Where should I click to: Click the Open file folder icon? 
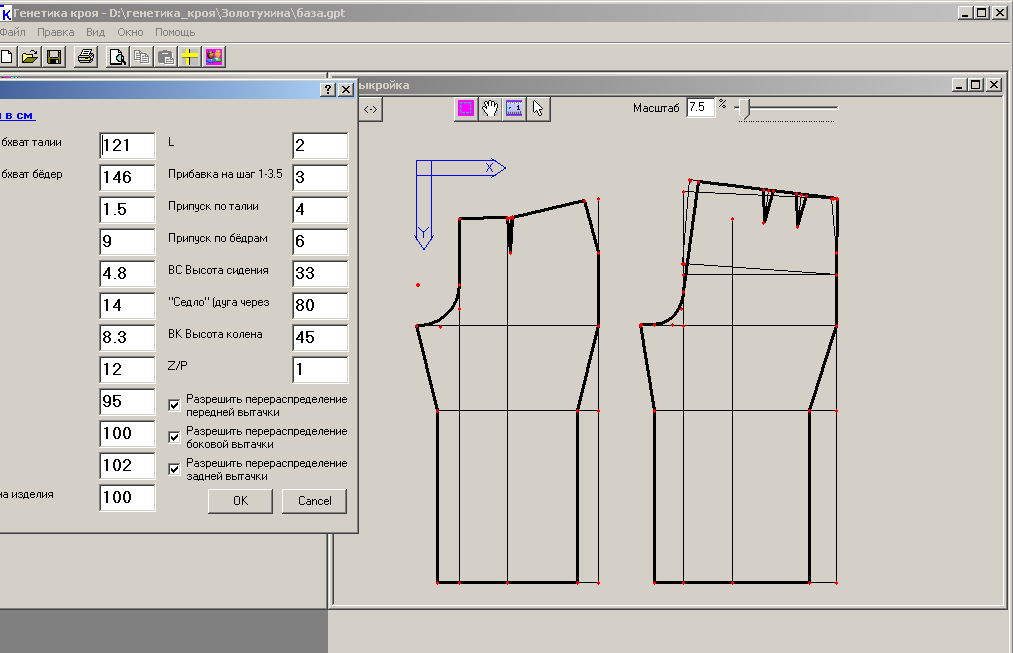click(30, 57)
